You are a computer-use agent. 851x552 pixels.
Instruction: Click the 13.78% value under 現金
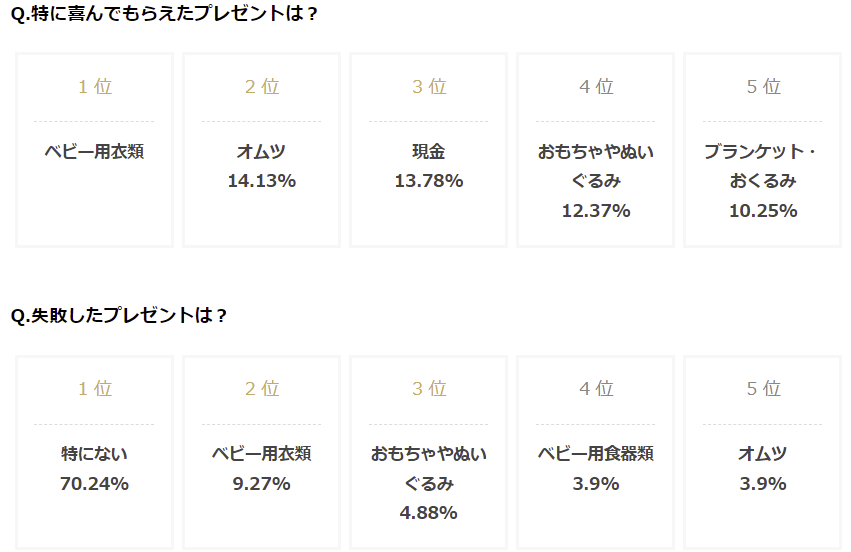tap(429, 181)
